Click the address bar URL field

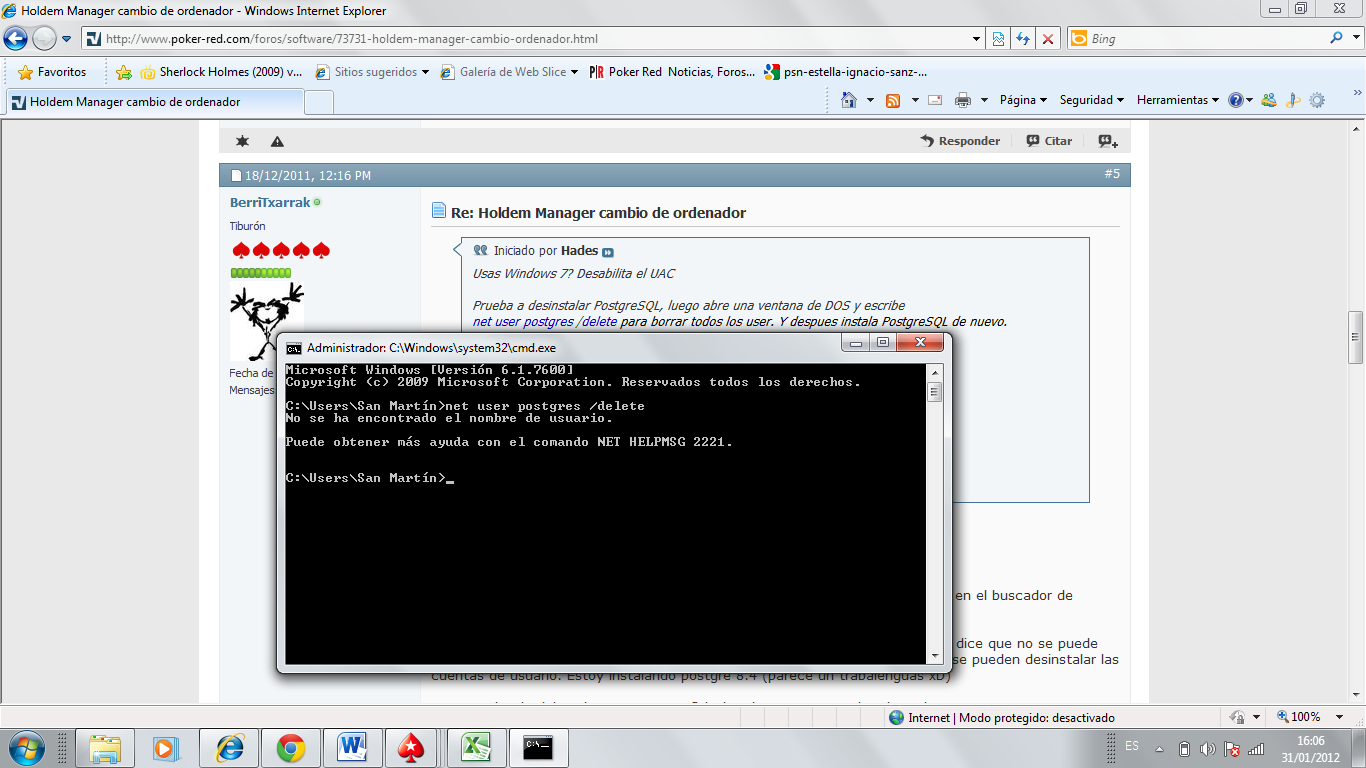[526, 39]
